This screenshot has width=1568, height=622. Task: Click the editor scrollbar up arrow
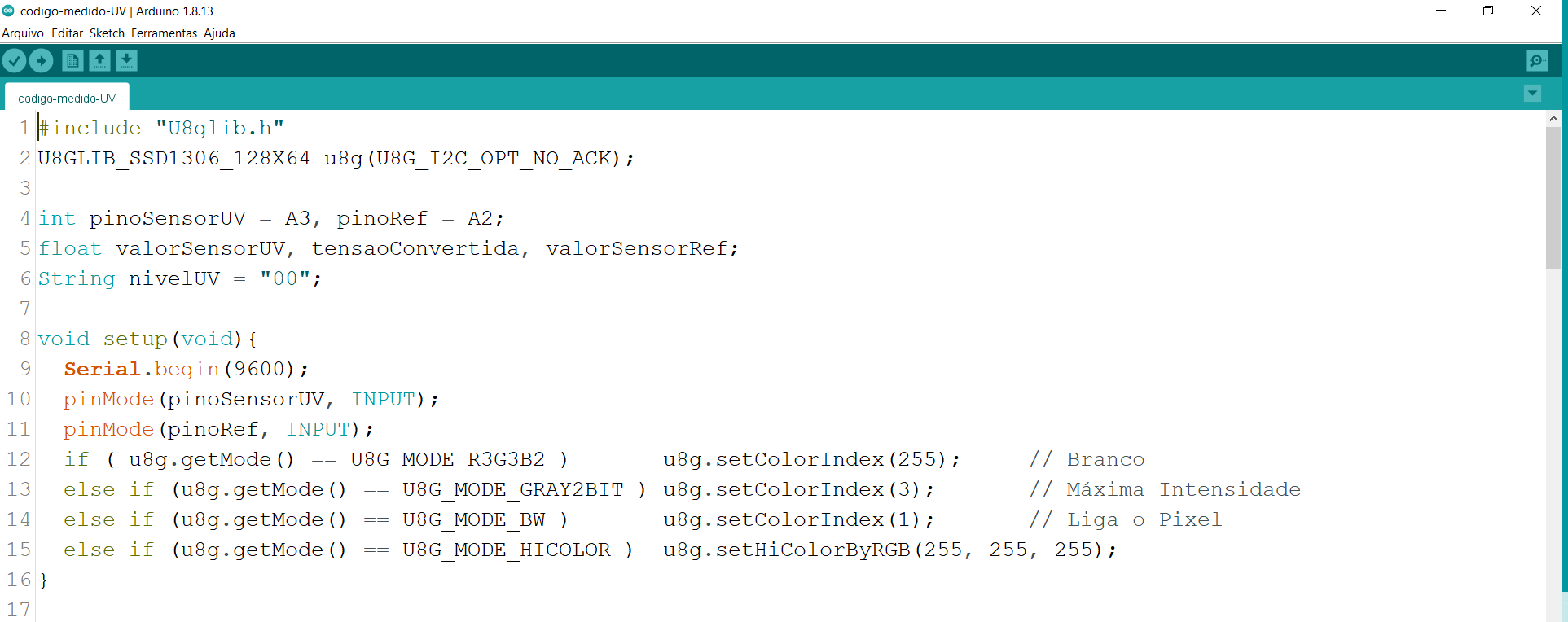[1553, 119]
